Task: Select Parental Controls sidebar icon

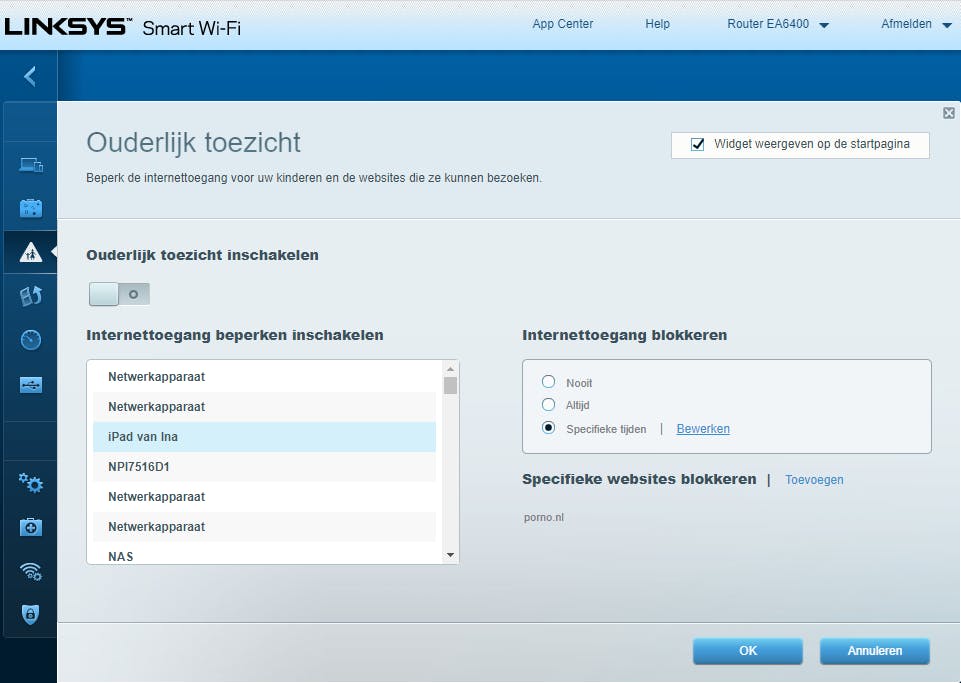Action: pyautogui.click(x=30, y=252)
